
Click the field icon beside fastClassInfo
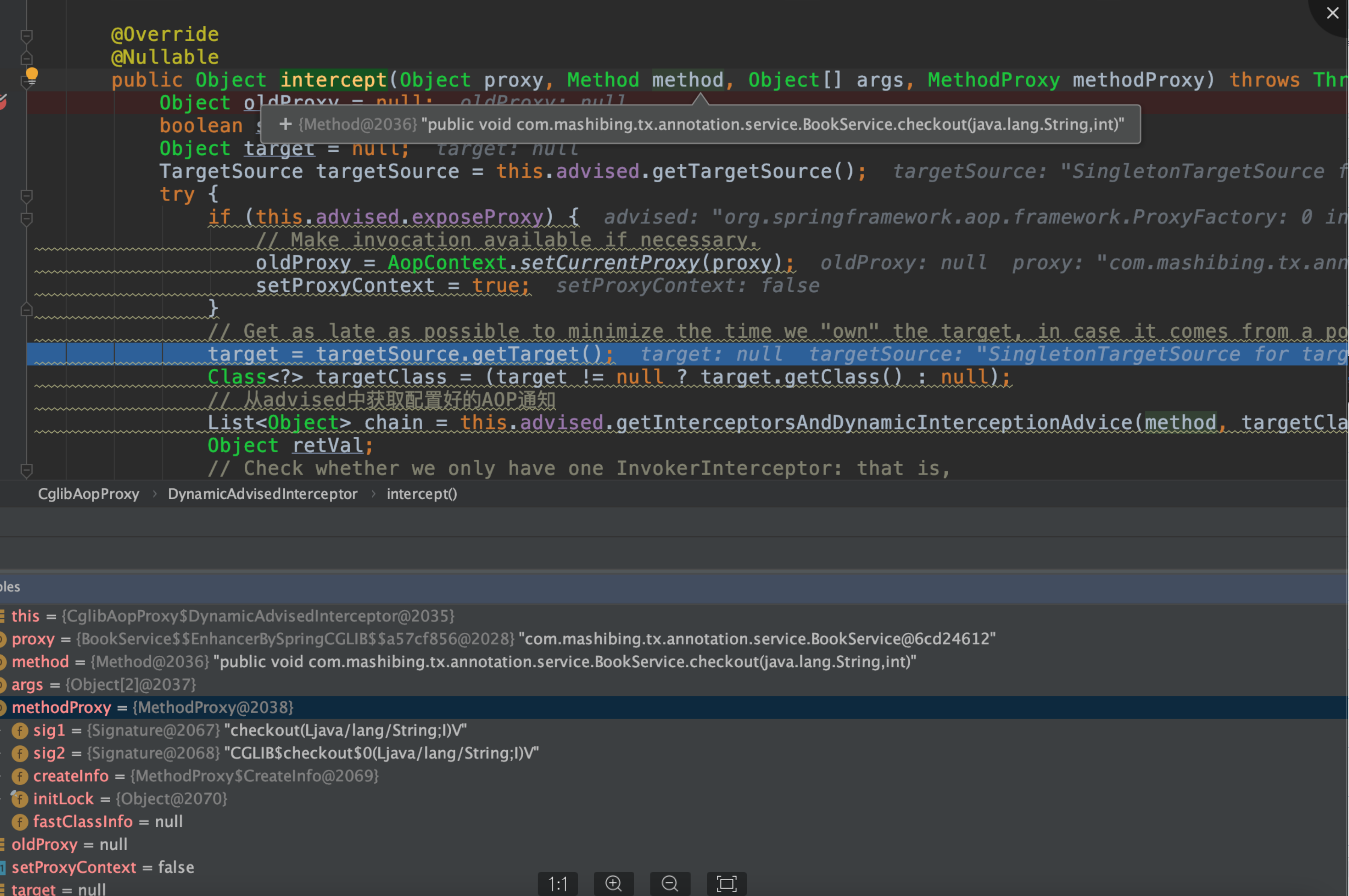pyautogui.click(x=20, y=822)
